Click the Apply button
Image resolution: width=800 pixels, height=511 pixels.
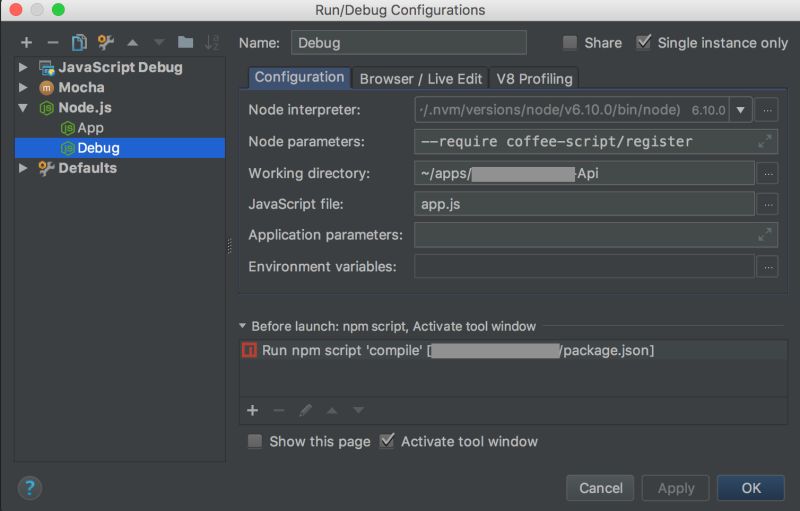[x=676, y=488]
